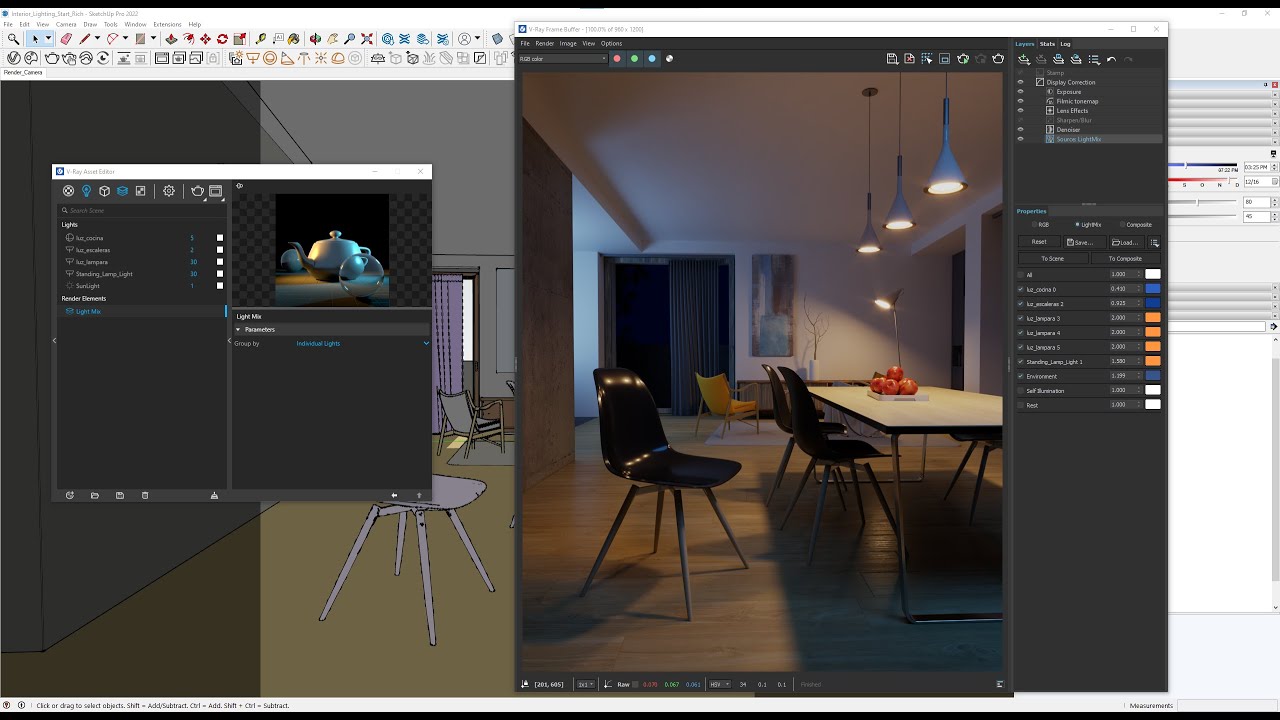Open Textures category in Asset Editor
This screenshot has height=720, width=1280.
[x=141, y=191]
